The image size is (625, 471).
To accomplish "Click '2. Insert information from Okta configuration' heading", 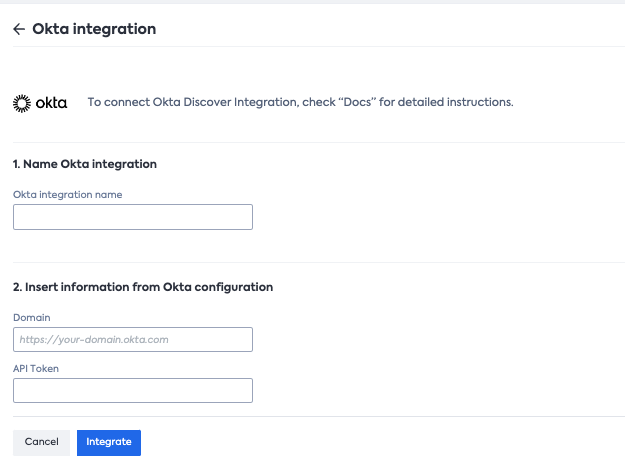I will (x=143, y=287).
